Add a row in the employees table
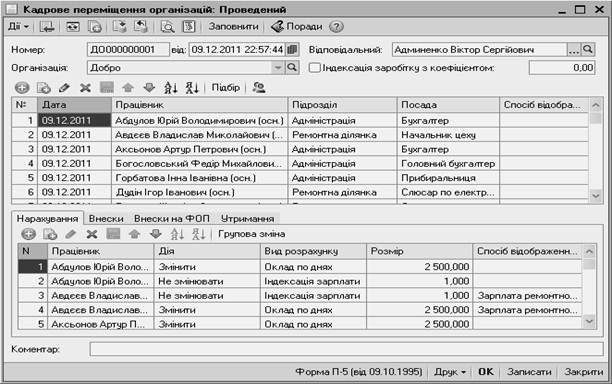 pyautogui.click(x=22, y=87)
